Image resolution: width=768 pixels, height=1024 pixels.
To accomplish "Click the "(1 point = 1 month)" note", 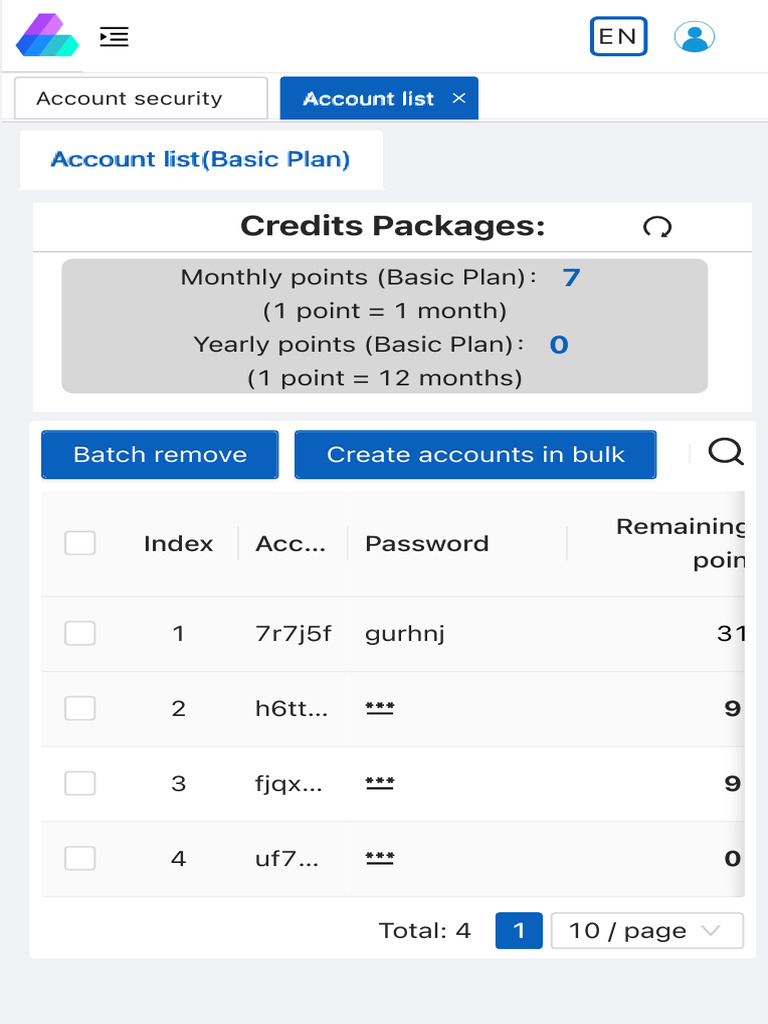I will [385, 311].
